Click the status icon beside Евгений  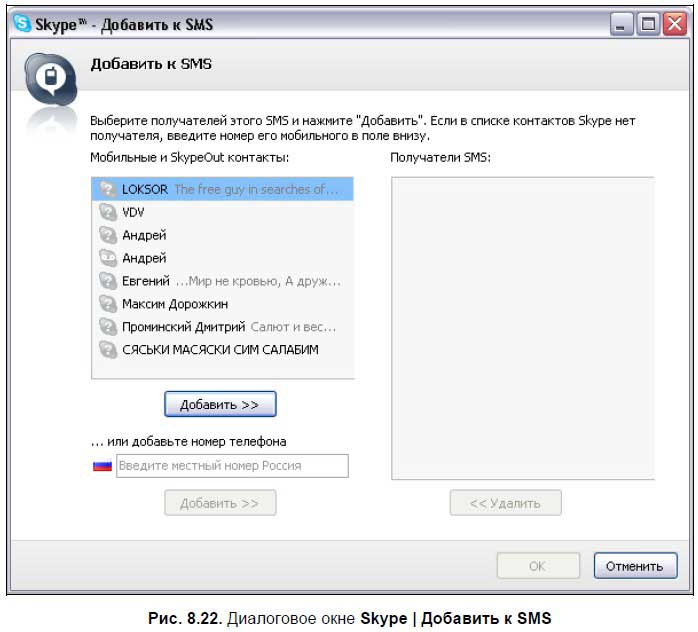pos(108,281)
